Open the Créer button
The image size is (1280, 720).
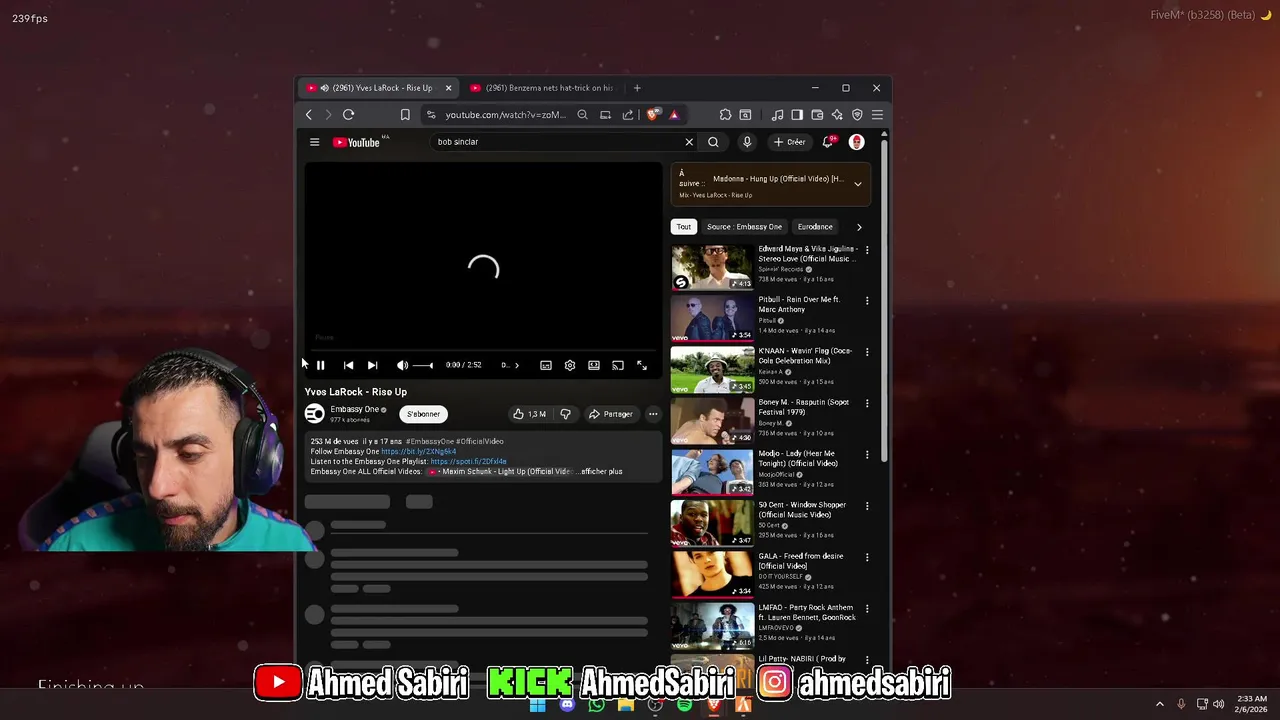point(789,142)
